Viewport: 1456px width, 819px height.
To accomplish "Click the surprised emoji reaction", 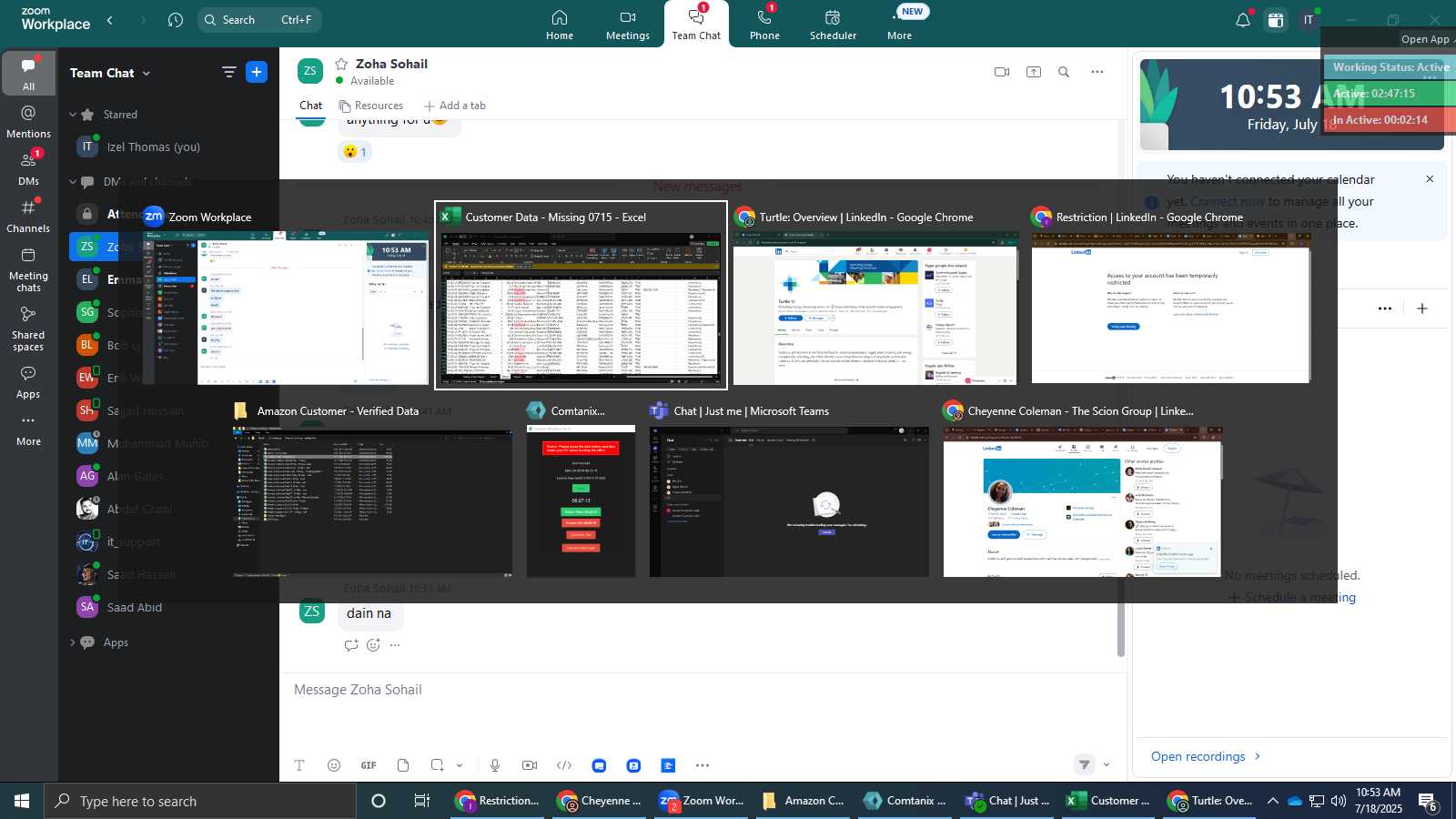I will coord(355,152).
